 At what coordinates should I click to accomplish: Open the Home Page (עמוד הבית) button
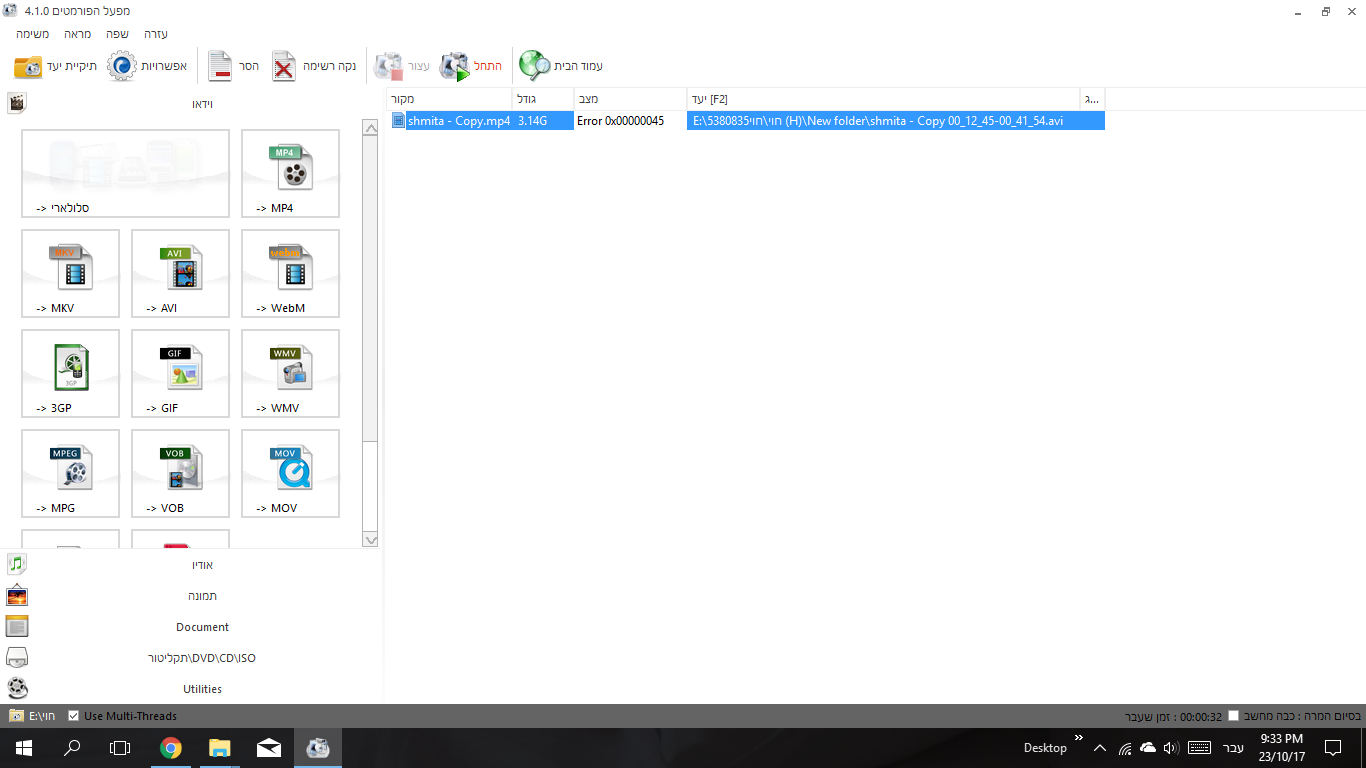[x=561, y=66]
